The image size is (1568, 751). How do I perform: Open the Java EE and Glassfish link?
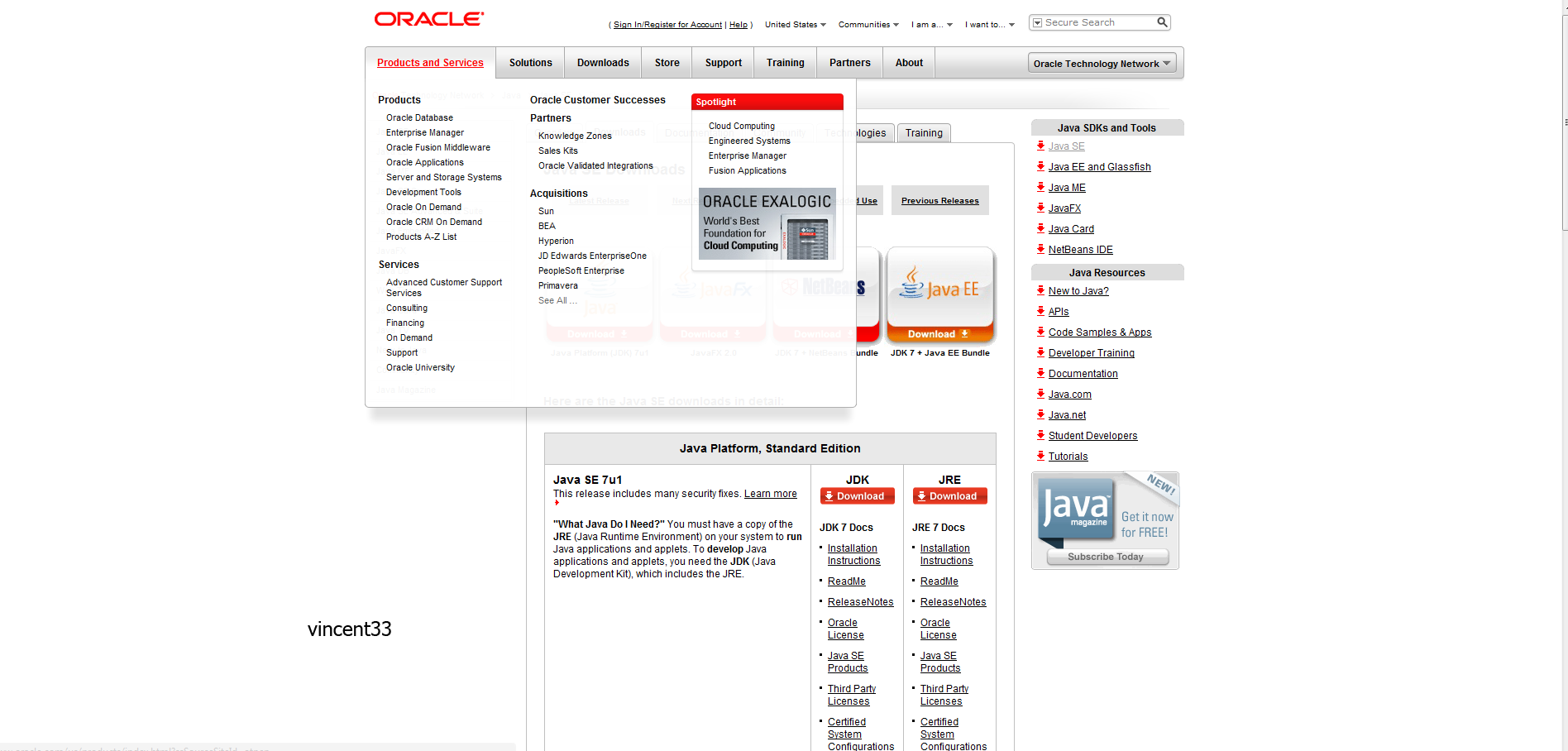pos(1099,167)
